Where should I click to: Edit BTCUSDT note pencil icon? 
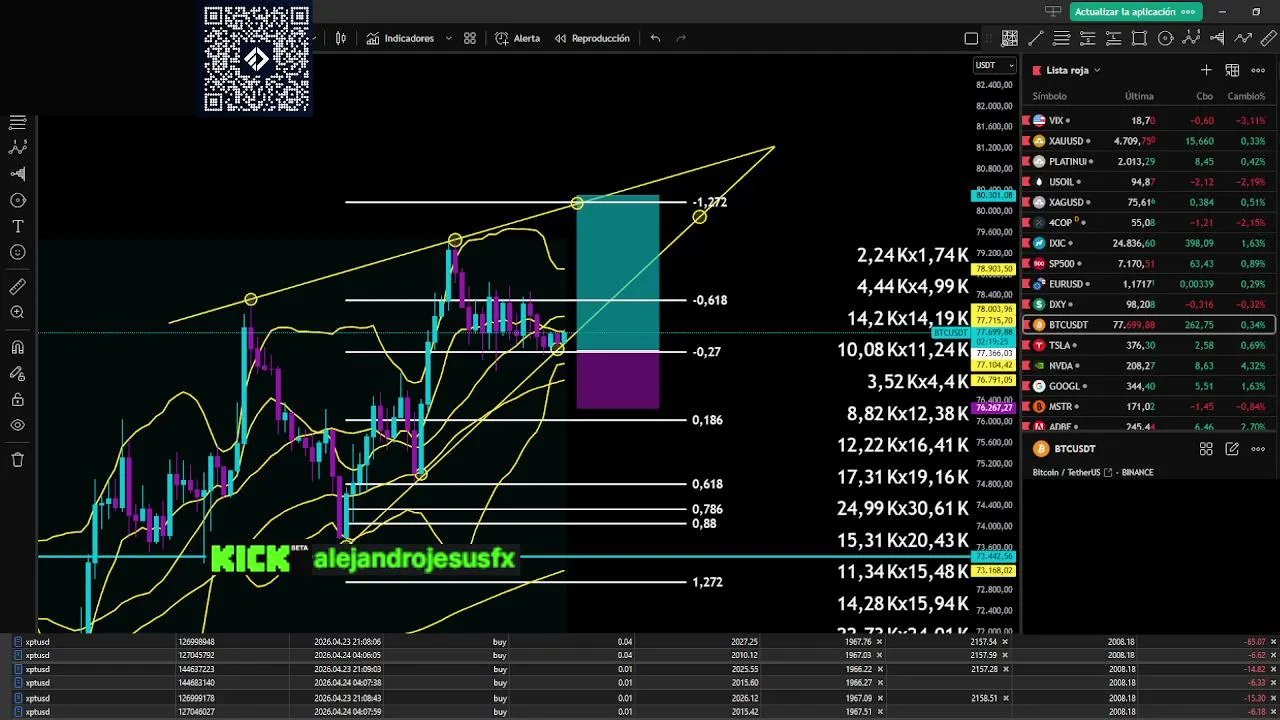point(1232,449)
